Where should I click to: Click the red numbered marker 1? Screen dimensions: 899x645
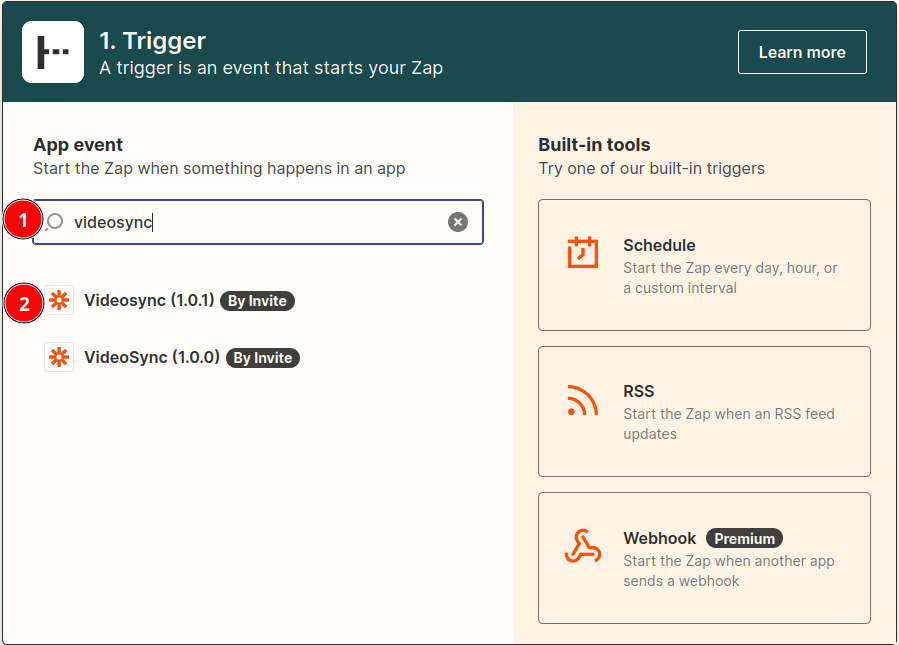[22, 220]
